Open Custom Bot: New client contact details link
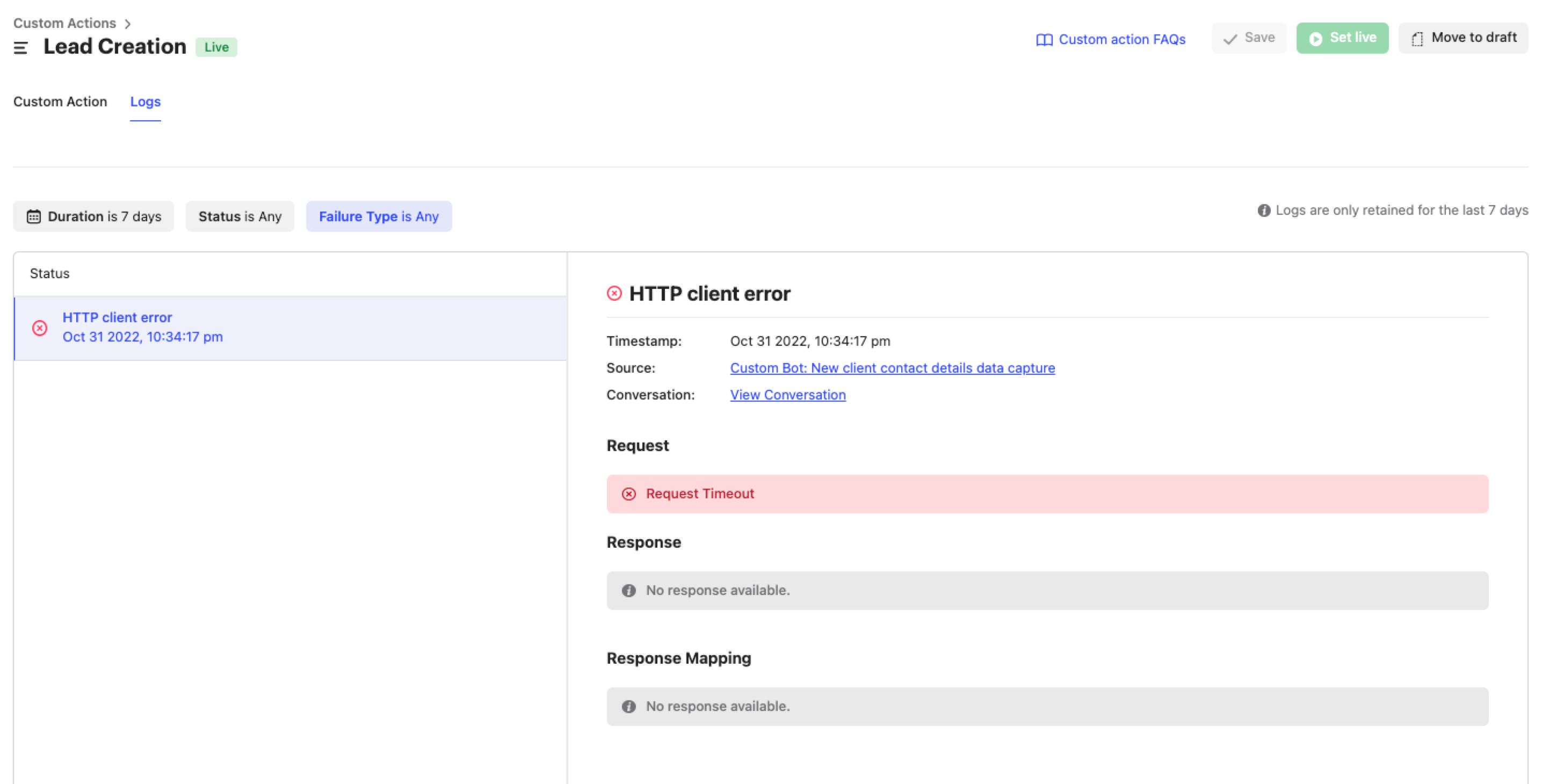The image size is (1549, 784). [x=892, y=368]
